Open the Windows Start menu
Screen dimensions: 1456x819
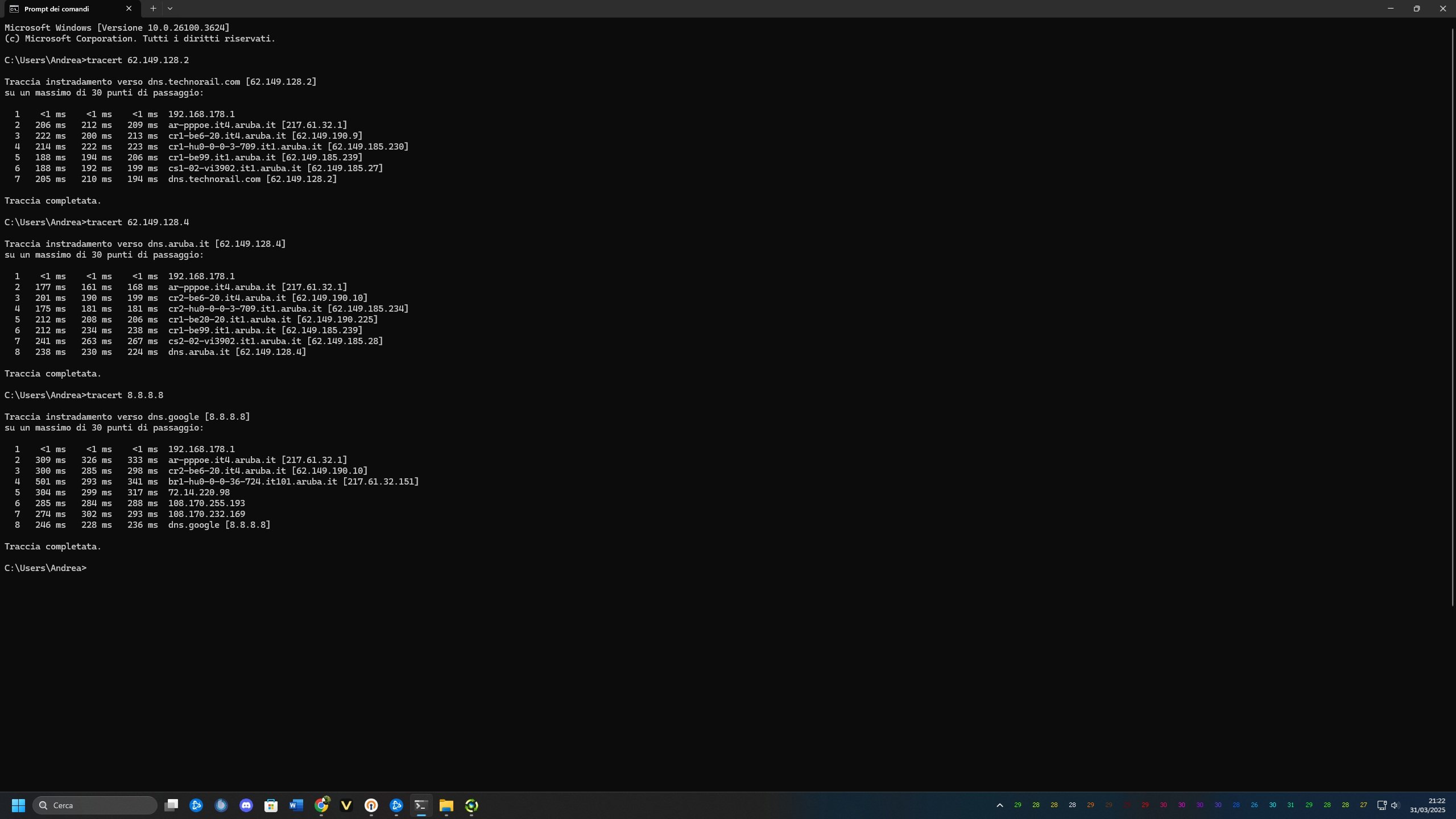(18, 805)
